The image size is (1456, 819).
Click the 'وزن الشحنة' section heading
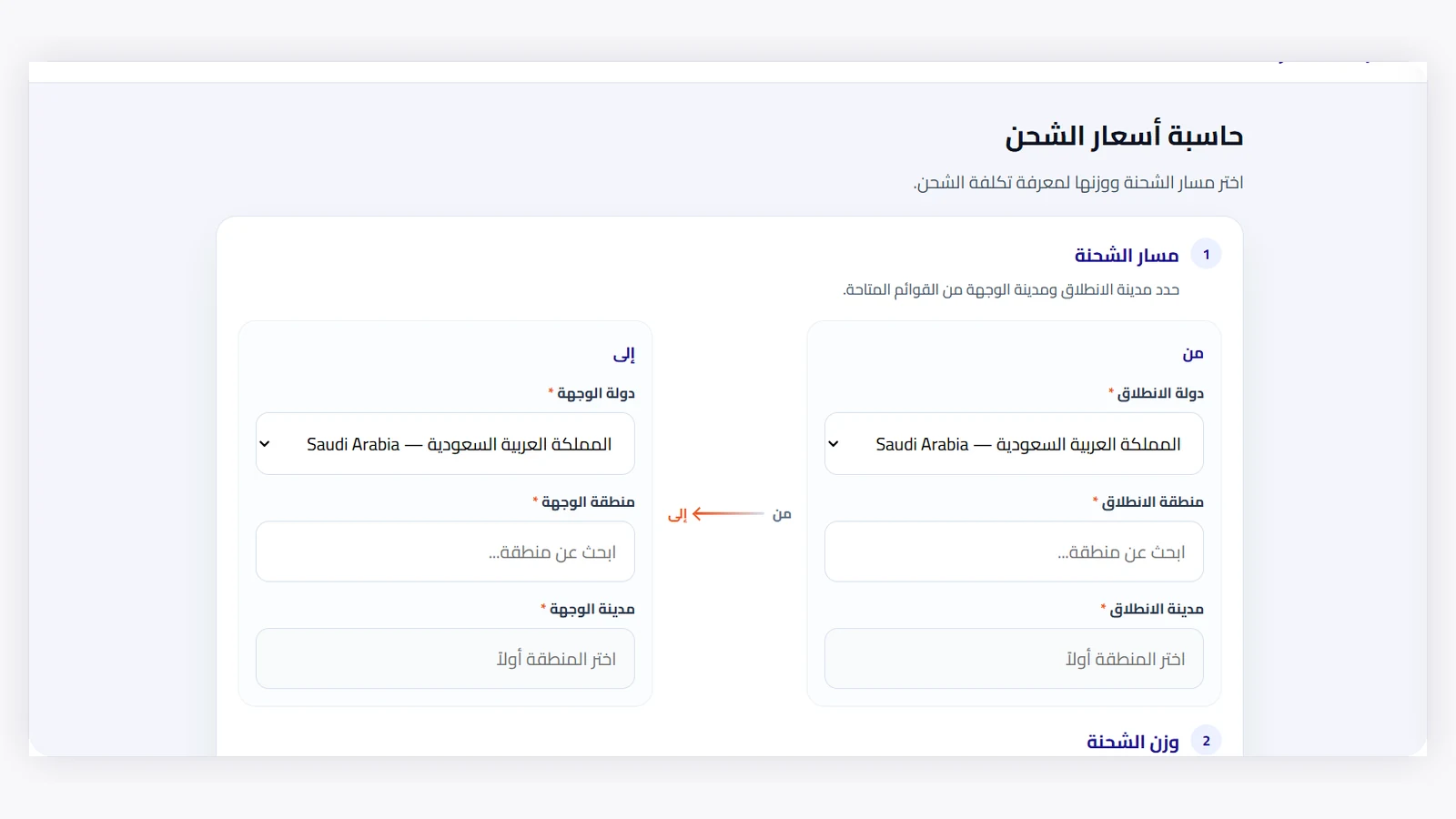[1133, 742]
